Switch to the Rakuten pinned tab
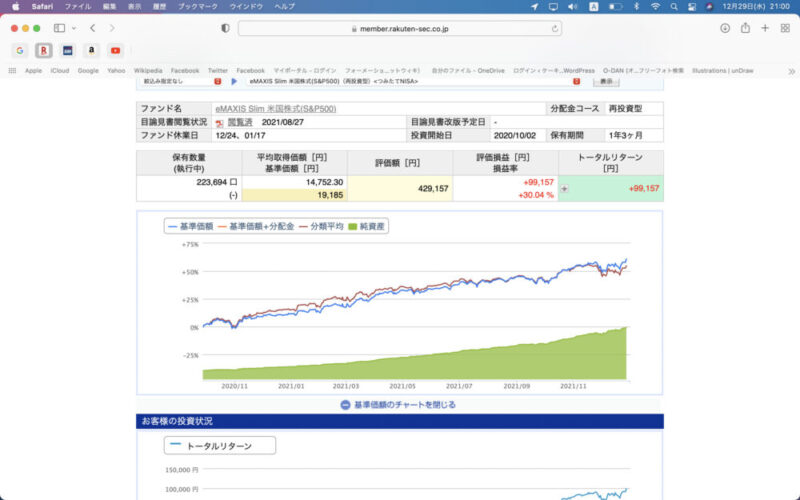Screen dimensions: 800x500 (x=44, y=50)
